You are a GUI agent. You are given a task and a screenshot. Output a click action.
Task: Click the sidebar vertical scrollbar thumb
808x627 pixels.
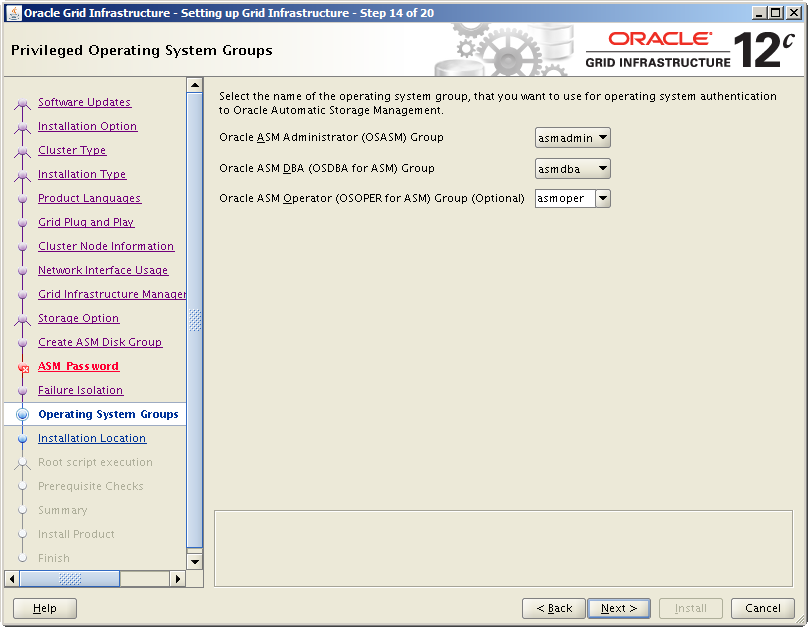(195, 320)
